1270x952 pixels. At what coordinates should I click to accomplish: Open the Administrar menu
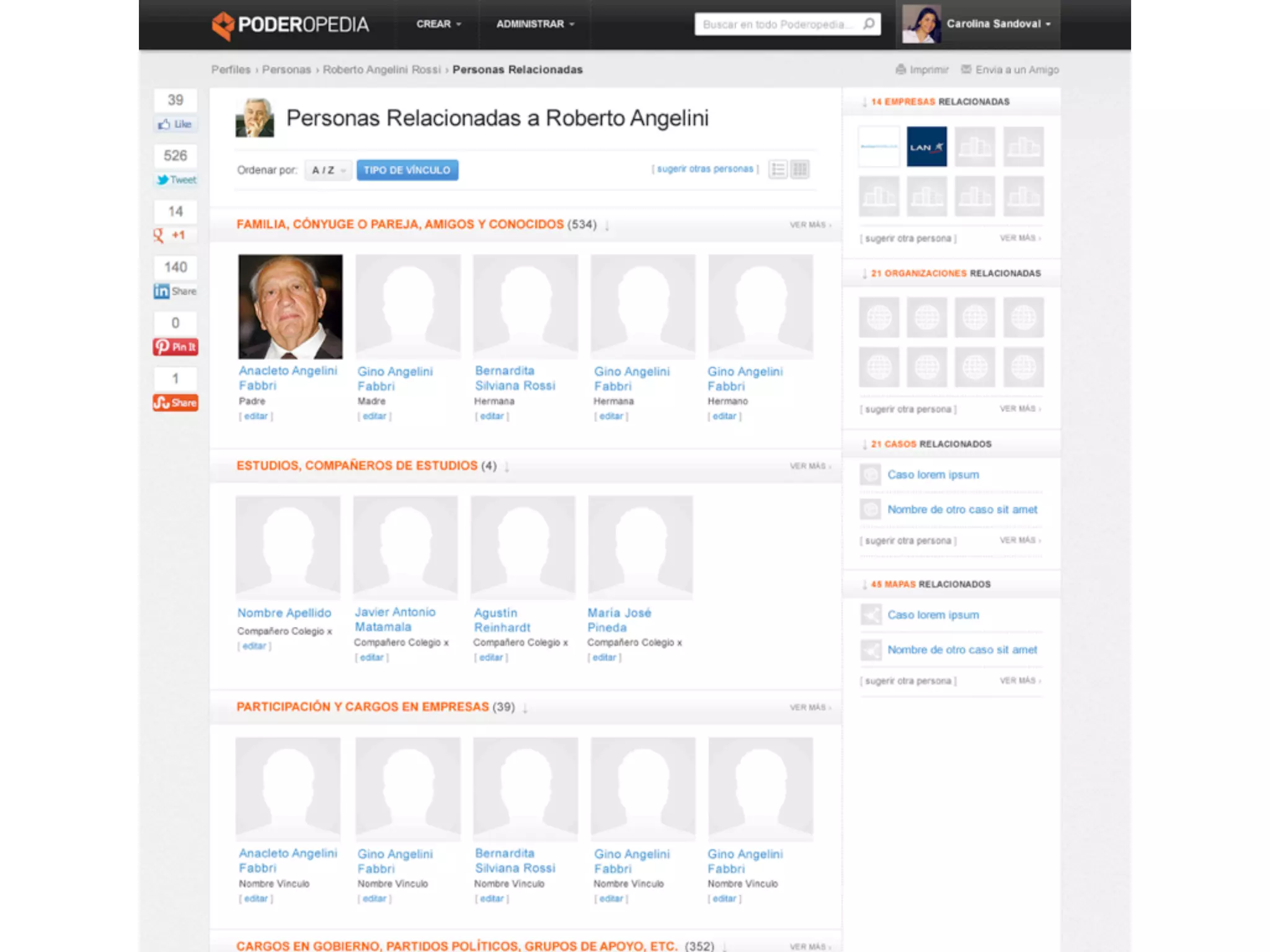click(x=535, y=24)
